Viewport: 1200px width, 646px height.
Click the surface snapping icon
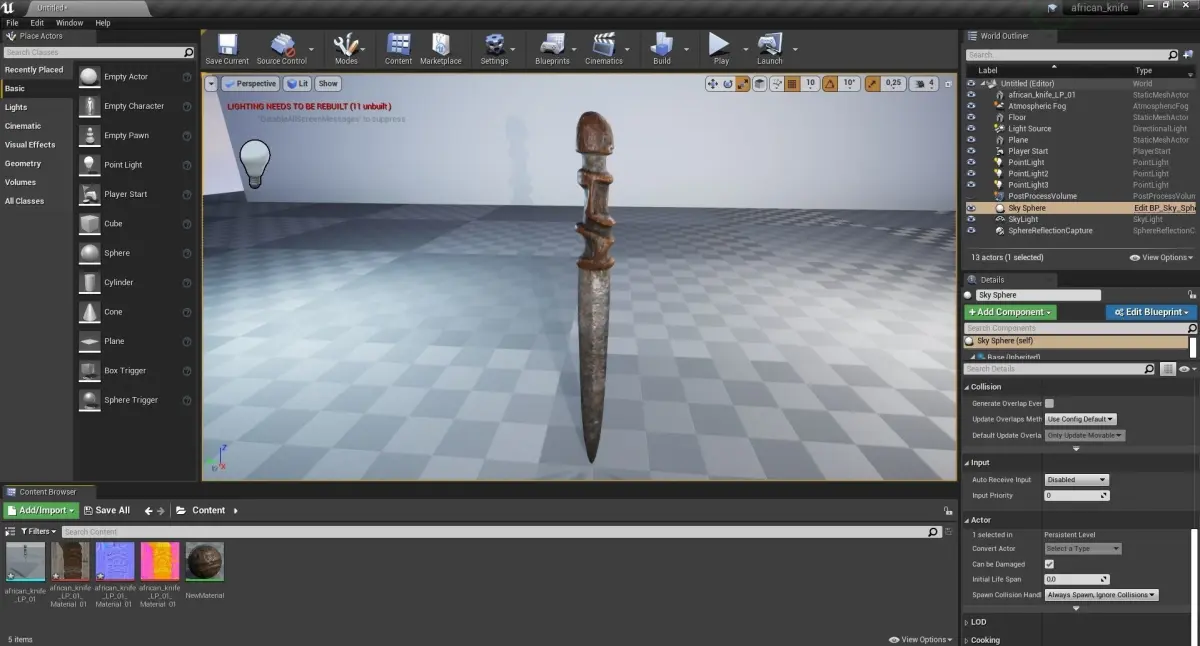click(778, 84)
